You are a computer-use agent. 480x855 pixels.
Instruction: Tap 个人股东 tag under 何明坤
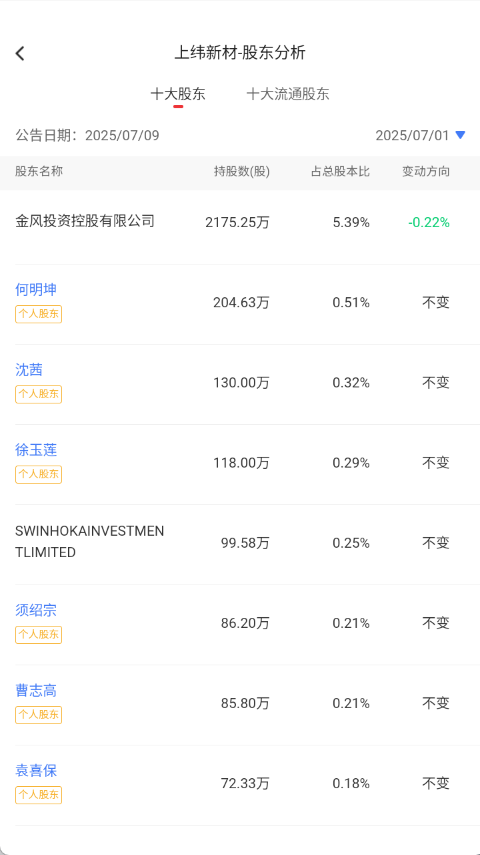tap(38, 314)
